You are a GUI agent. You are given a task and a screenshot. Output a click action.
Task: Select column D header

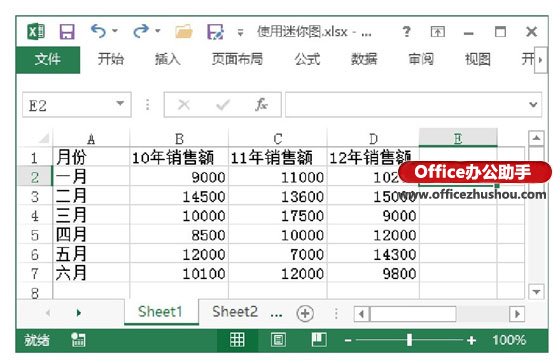click(373, 138)
